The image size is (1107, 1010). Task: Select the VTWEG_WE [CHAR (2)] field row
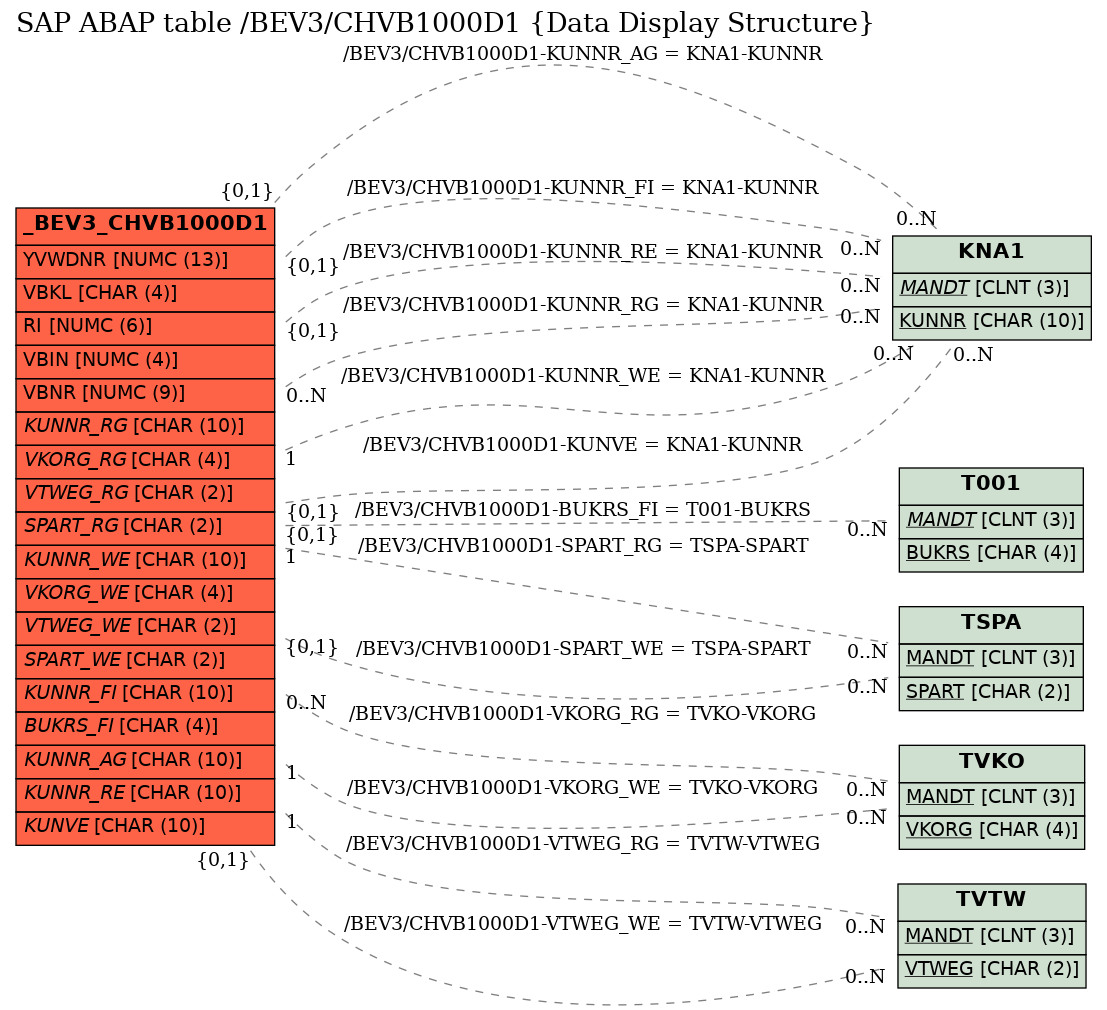click(145, 628)
